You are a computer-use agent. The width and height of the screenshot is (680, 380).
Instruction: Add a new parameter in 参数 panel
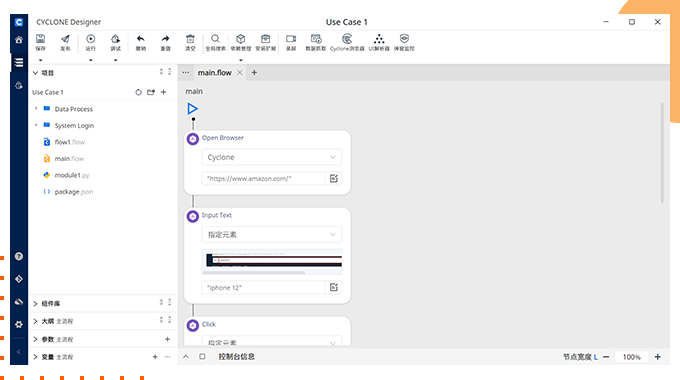[167, 339]
